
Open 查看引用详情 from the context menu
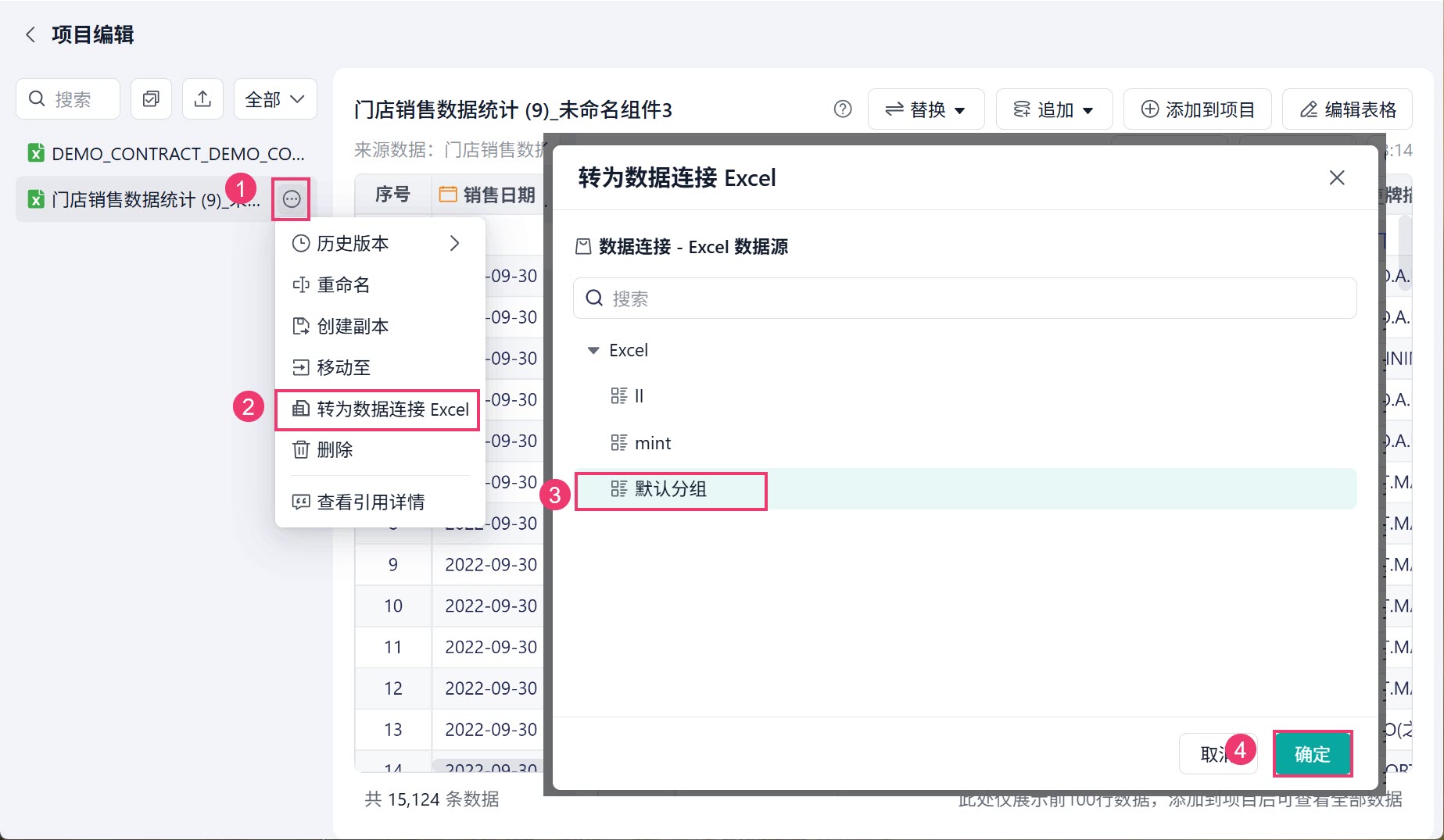[380, 502]
